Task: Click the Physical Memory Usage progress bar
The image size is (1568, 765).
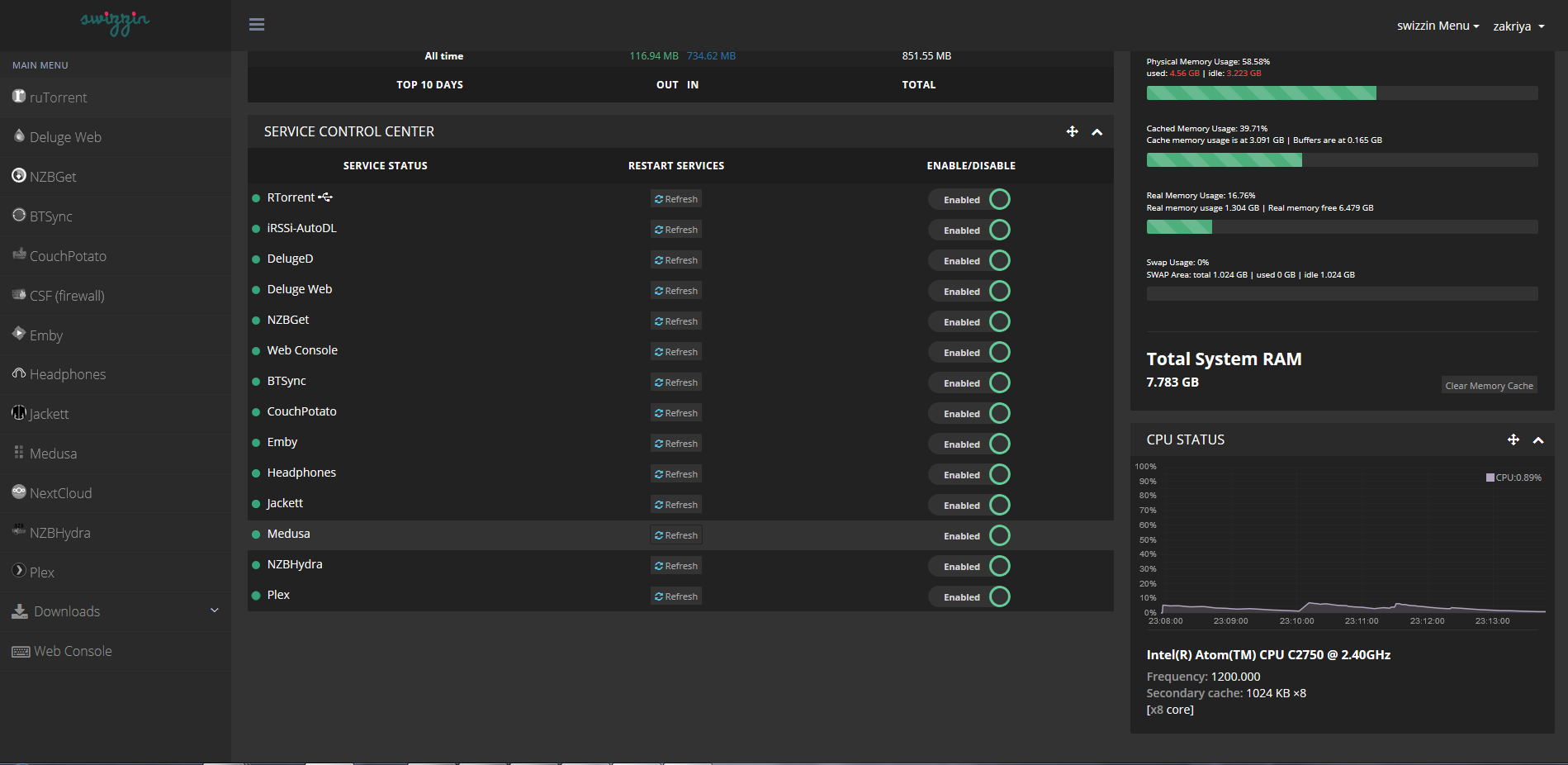Action: (x=1342, y=93)
